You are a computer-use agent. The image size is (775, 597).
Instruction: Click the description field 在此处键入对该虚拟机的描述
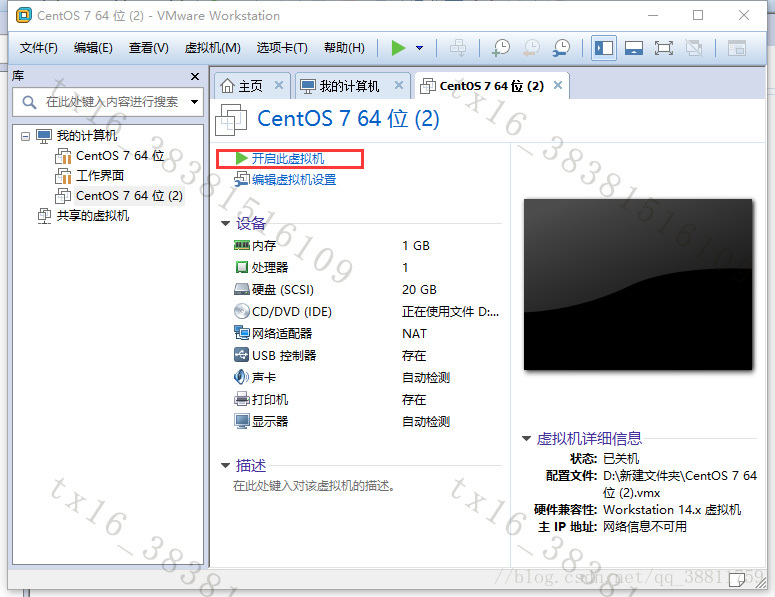point(314,486)
